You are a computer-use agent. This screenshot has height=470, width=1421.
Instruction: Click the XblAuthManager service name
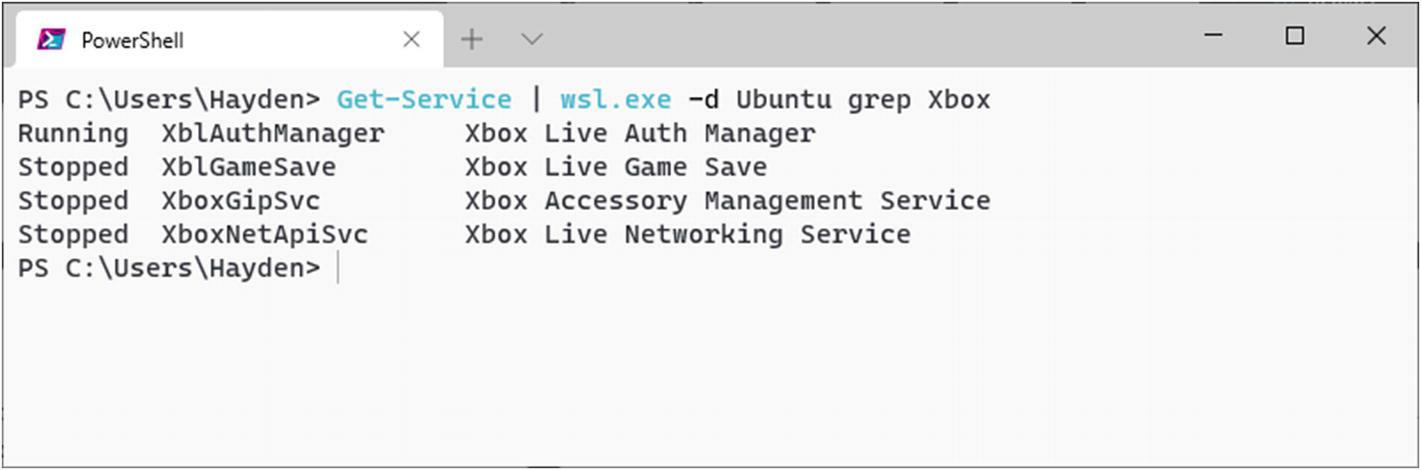(273, 133)
